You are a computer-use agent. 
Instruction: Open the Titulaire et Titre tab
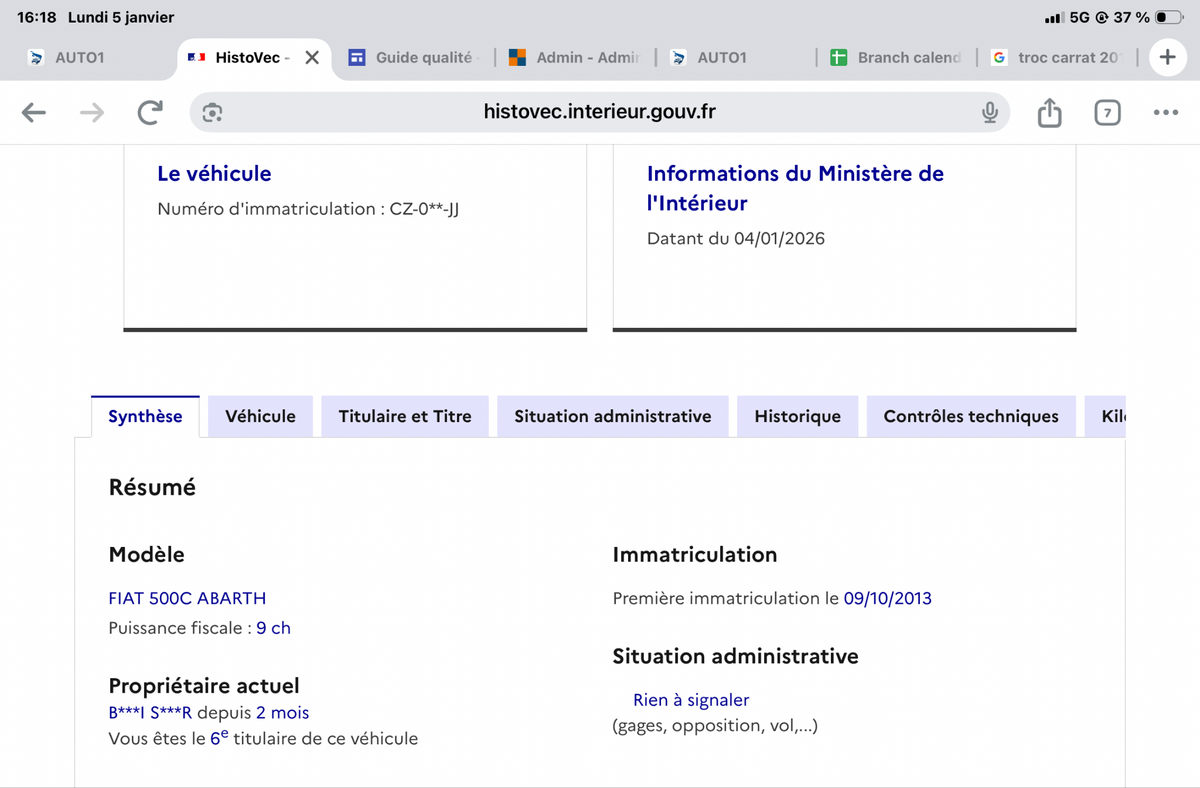click(x=405, y=417)
